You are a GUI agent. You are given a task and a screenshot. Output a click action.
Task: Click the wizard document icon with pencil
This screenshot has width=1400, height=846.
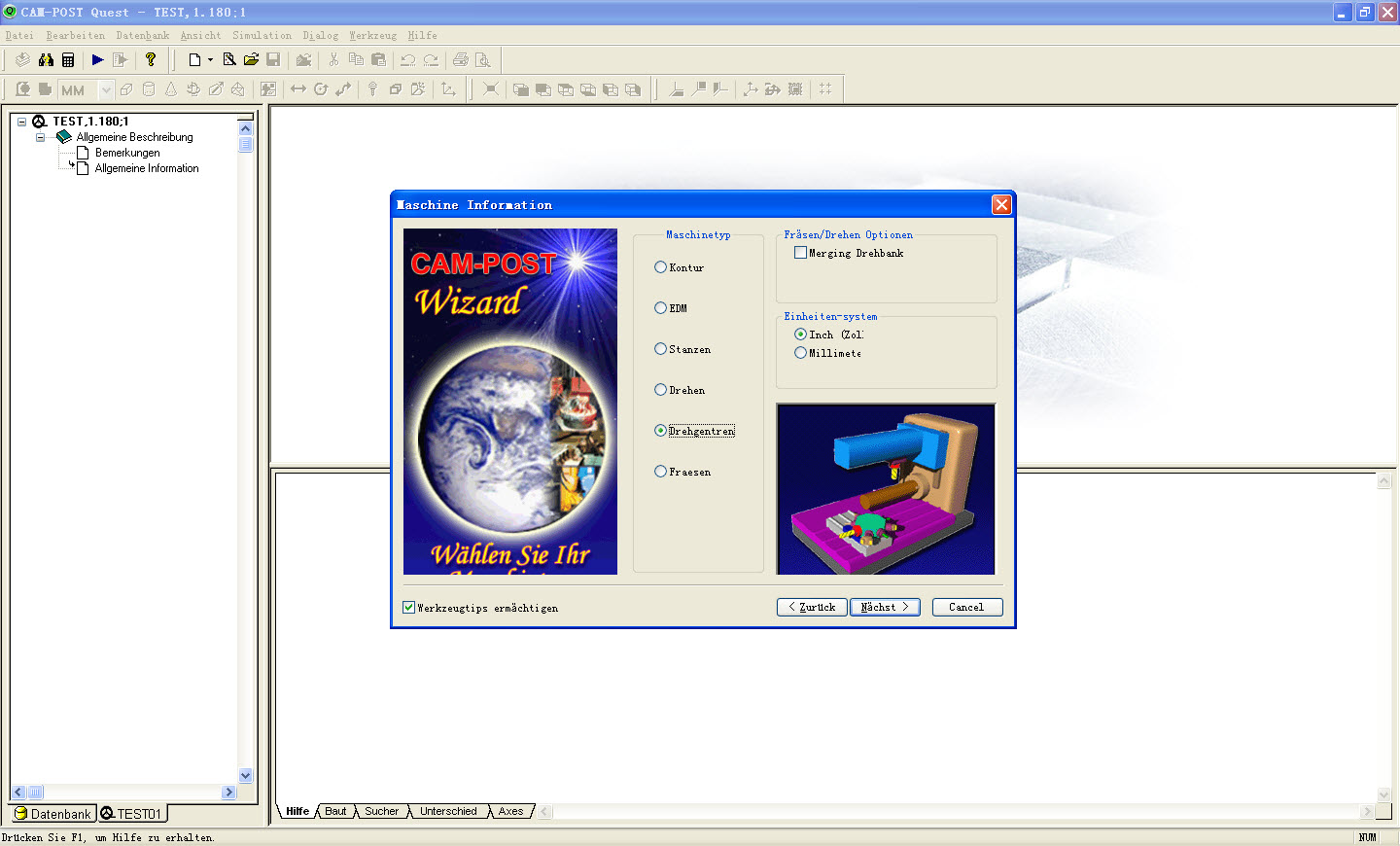point(229,59)
